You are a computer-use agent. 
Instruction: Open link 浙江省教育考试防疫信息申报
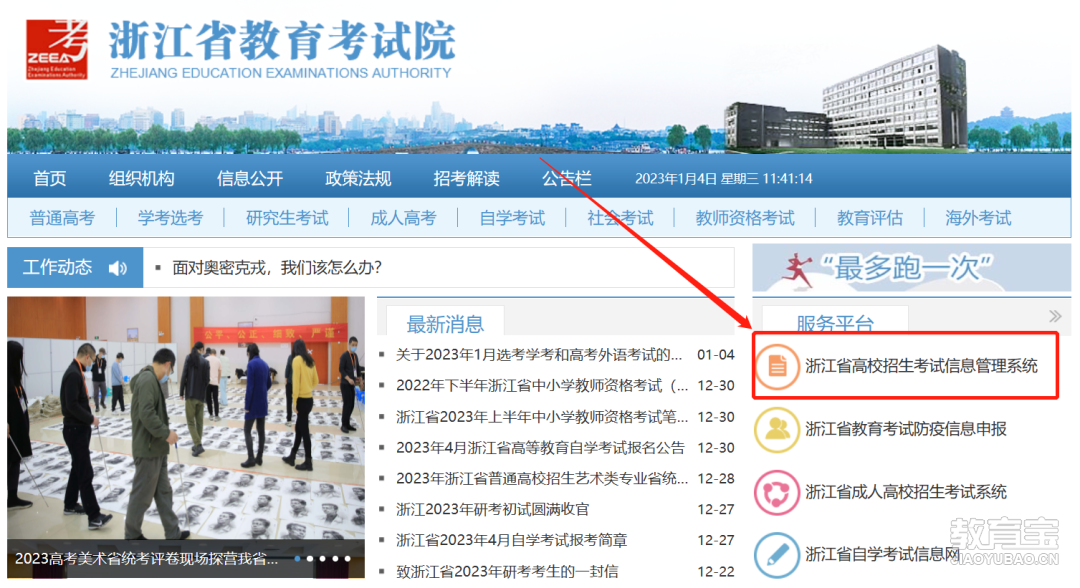click(906, 429)
